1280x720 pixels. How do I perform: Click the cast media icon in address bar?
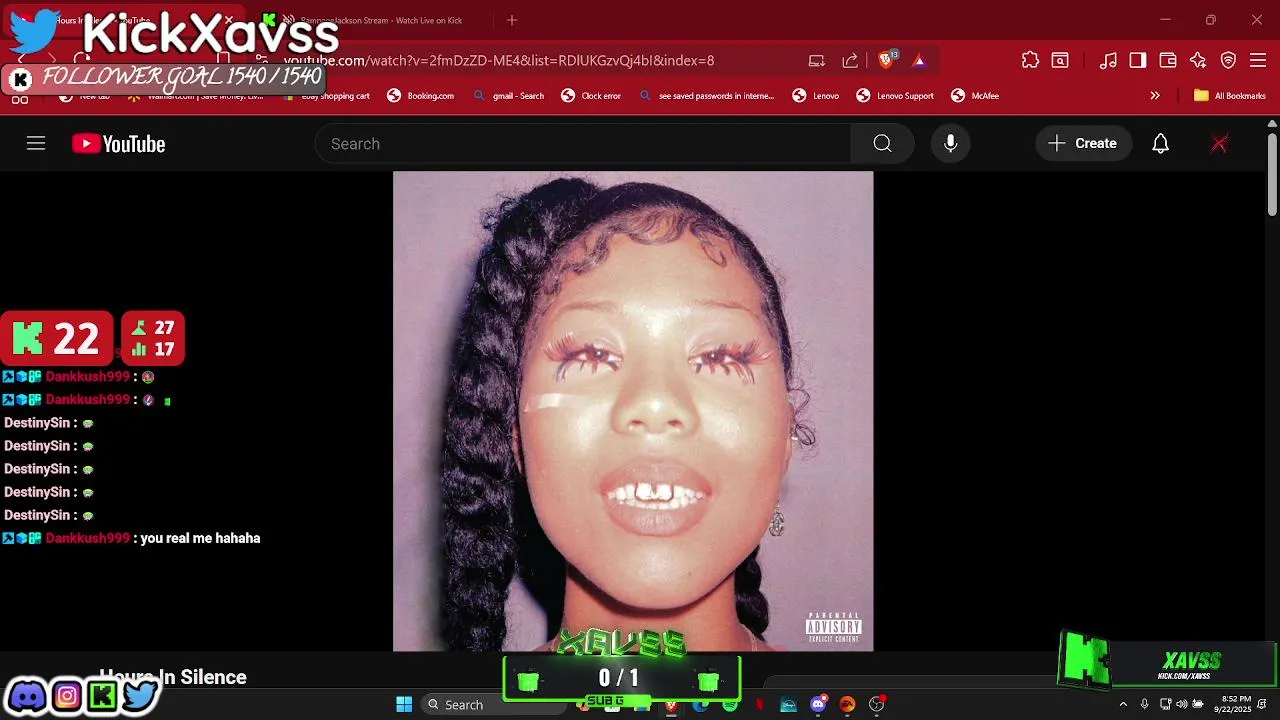pyautogui.click(x=817, y=60)
